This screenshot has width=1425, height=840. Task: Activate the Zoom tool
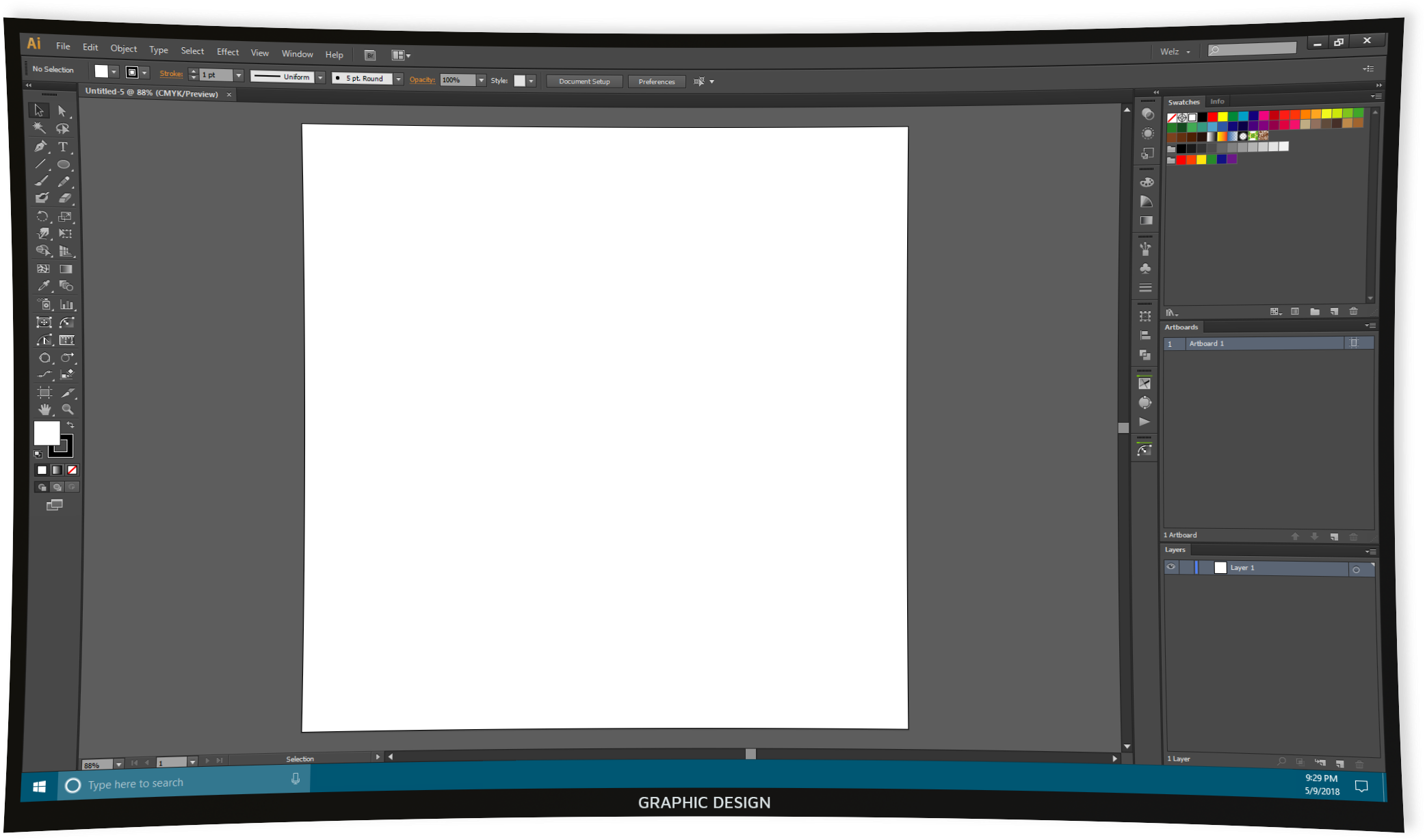click(68, 409)
